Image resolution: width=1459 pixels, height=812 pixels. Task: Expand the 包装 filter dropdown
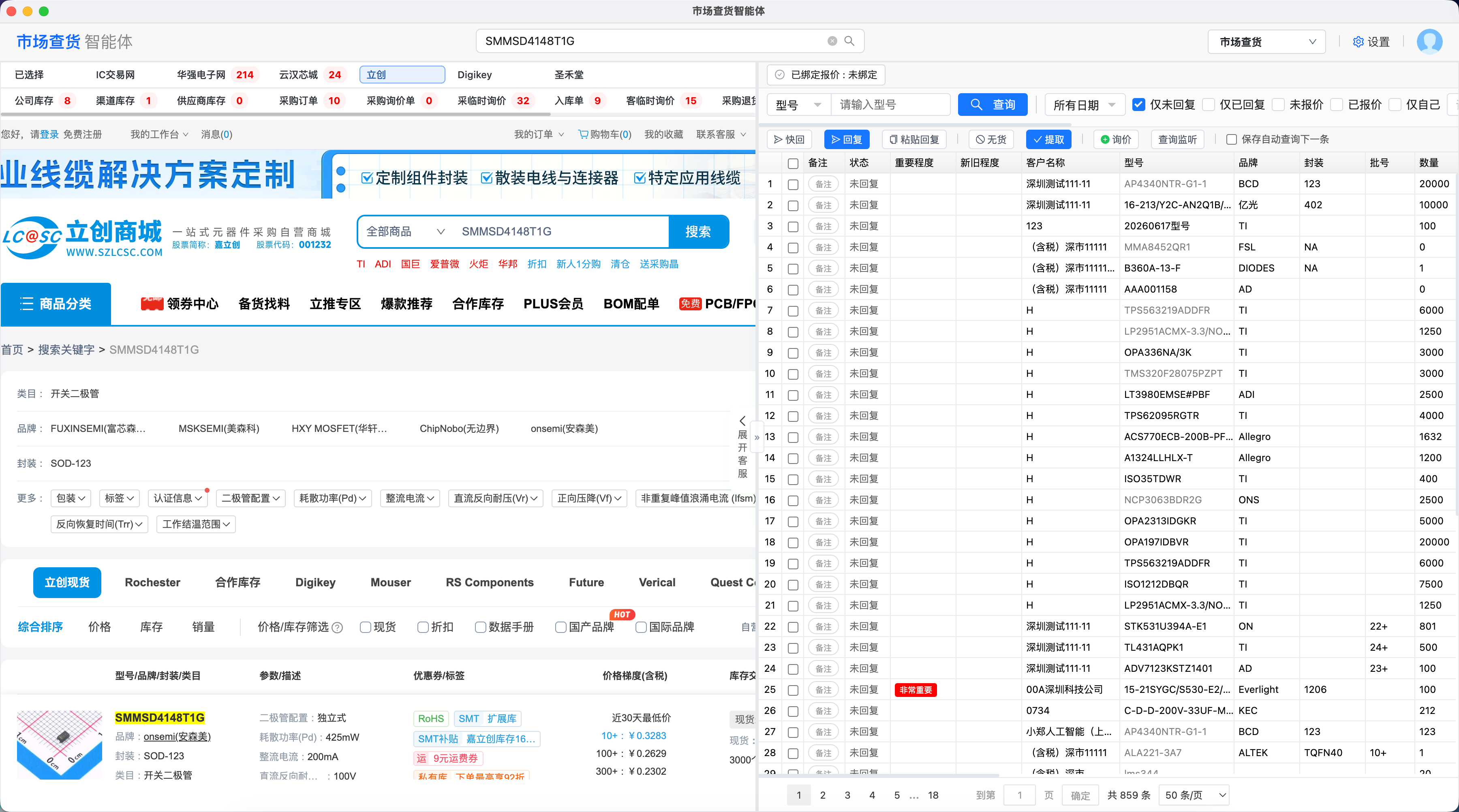[70, 498]
